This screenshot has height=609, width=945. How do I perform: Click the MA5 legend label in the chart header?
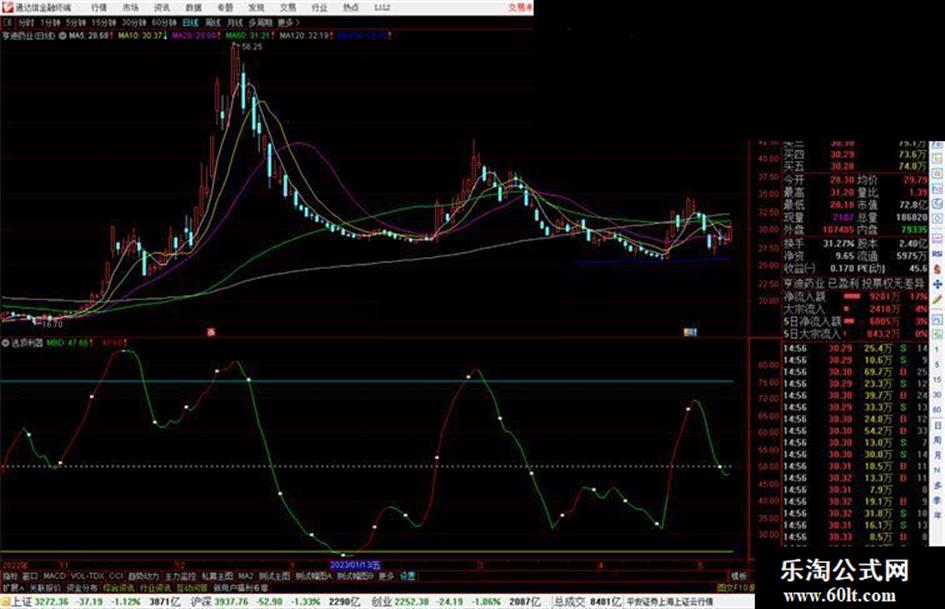[x=89, y=36]
